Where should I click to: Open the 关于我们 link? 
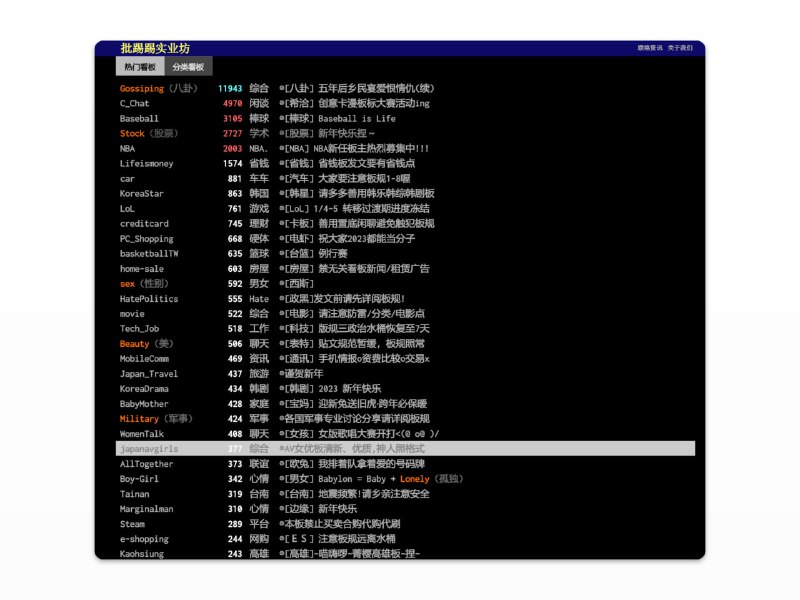[680, 48]
